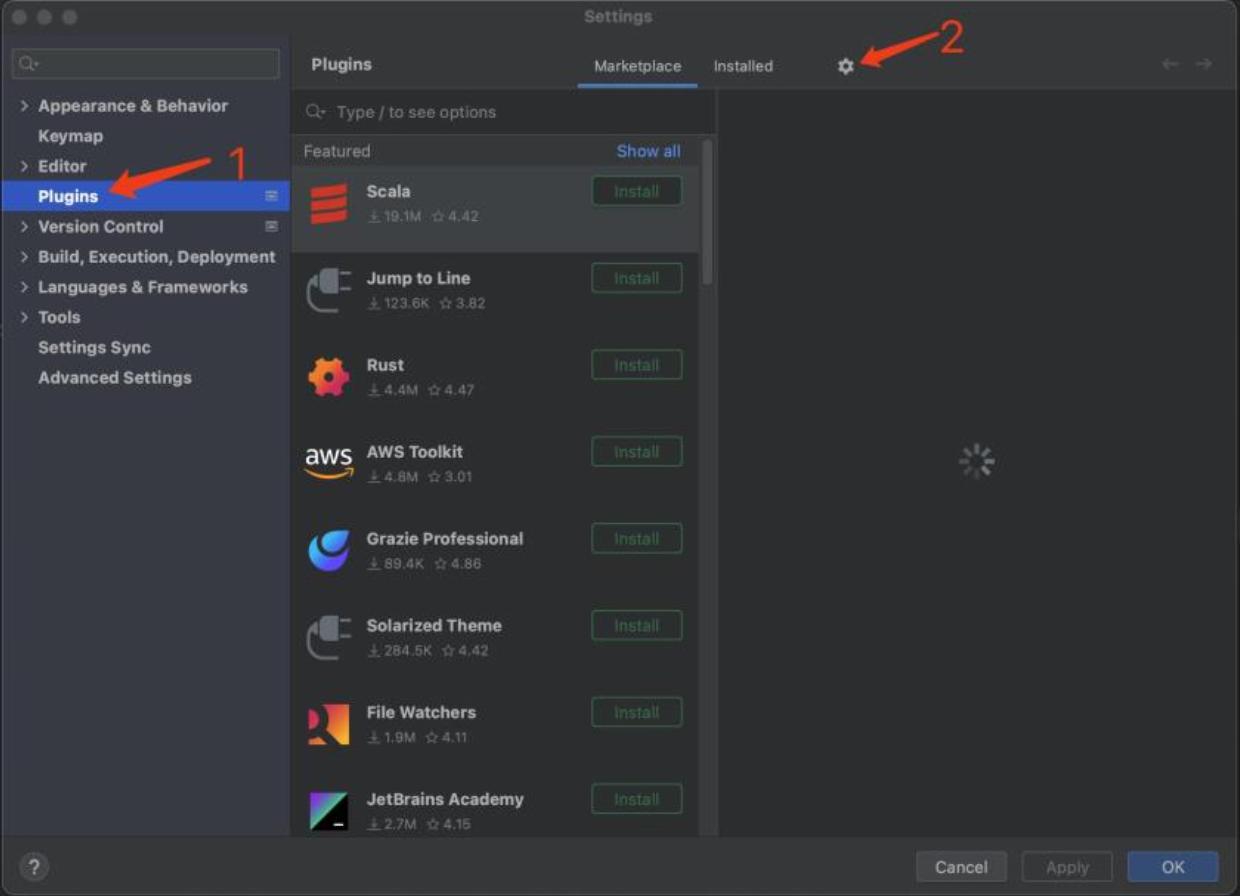Open the plugins gear settings menu

pos(846,66)
